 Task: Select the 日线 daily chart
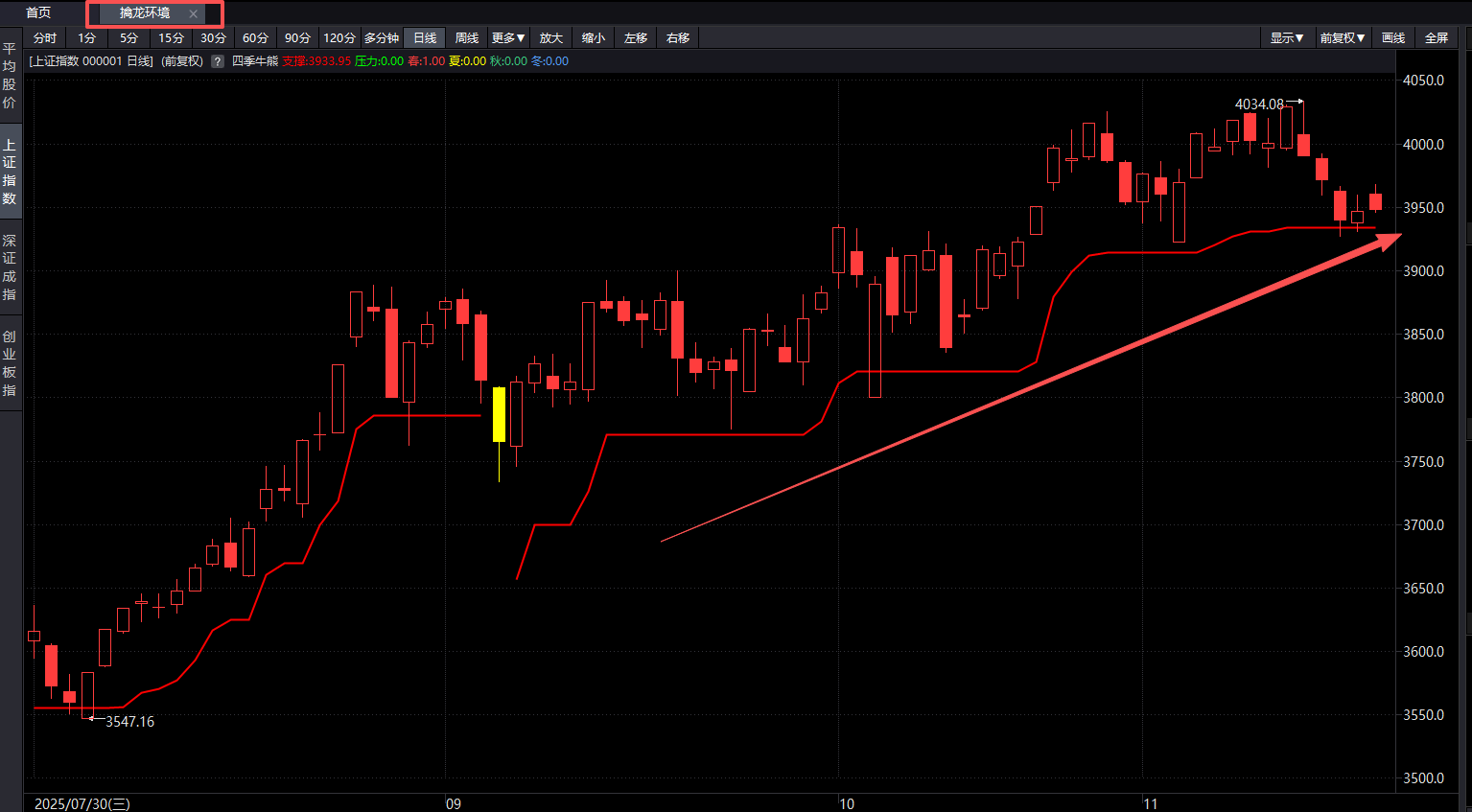tap(425, 38)
